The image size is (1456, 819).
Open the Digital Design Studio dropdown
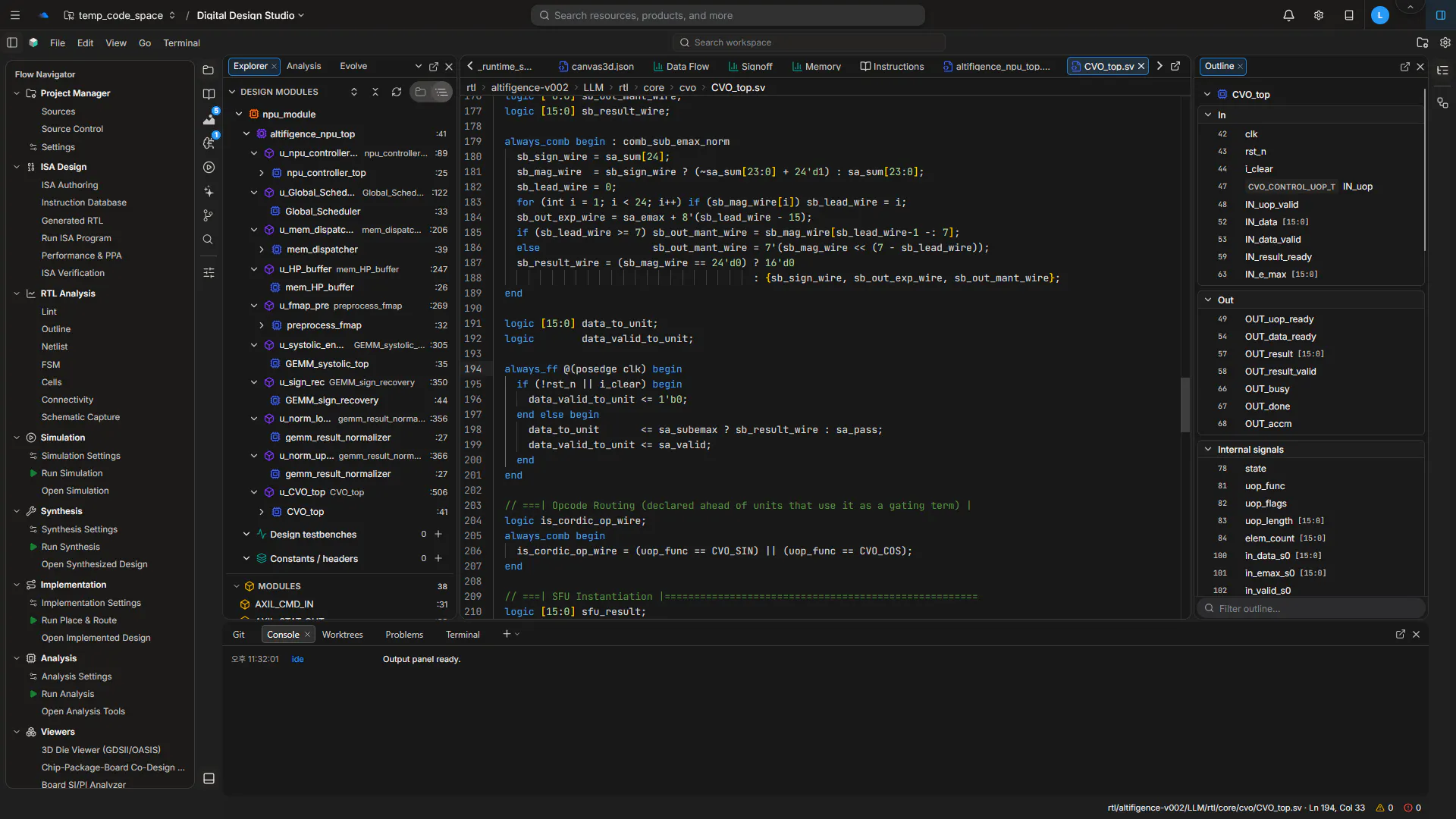250,15
